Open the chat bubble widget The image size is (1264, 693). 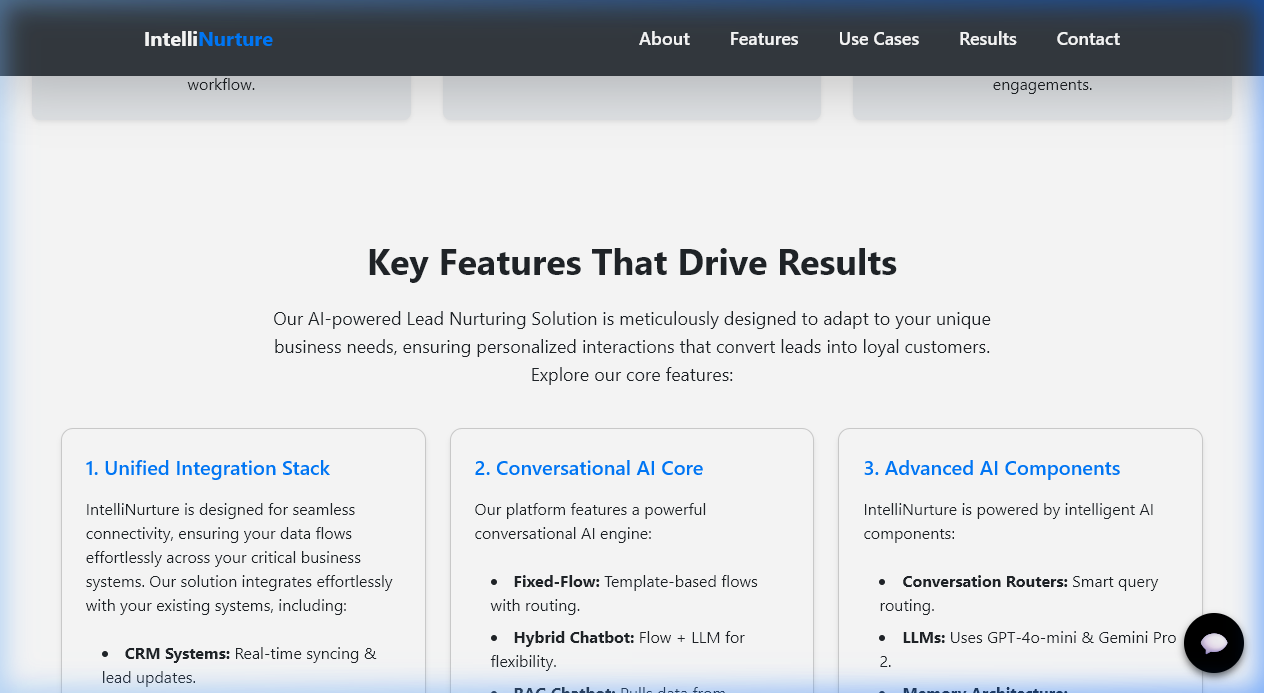pyautogui.click(x=1214, y=643)
